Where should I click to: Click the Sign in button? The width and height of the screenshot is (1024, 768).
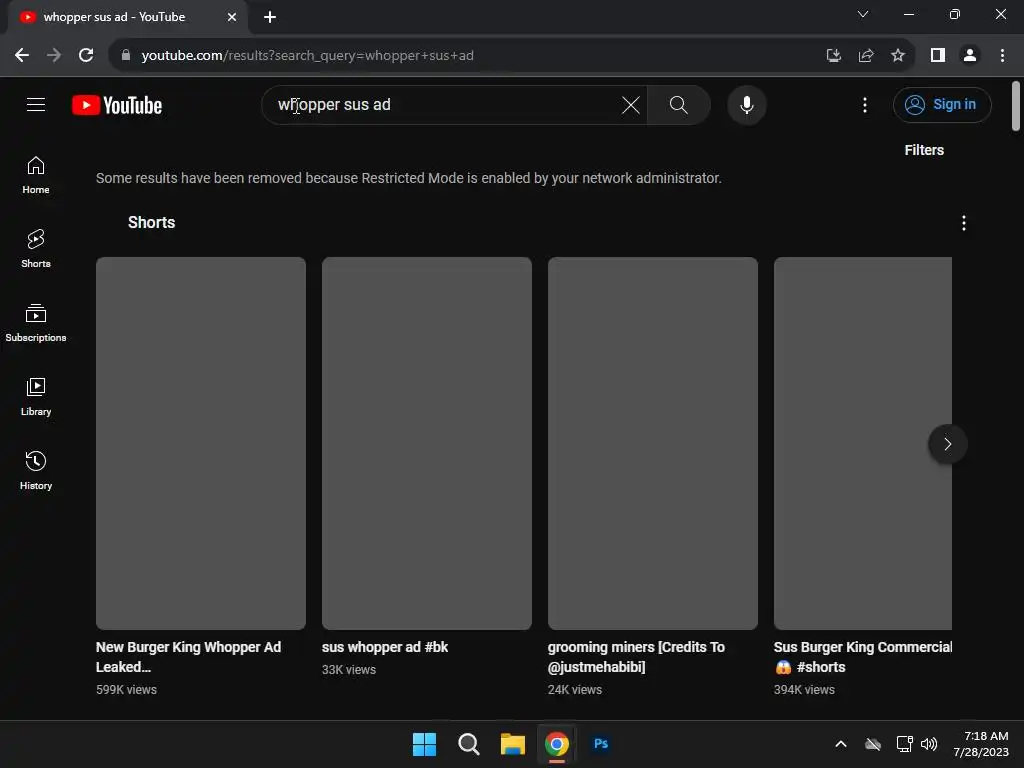942,104
